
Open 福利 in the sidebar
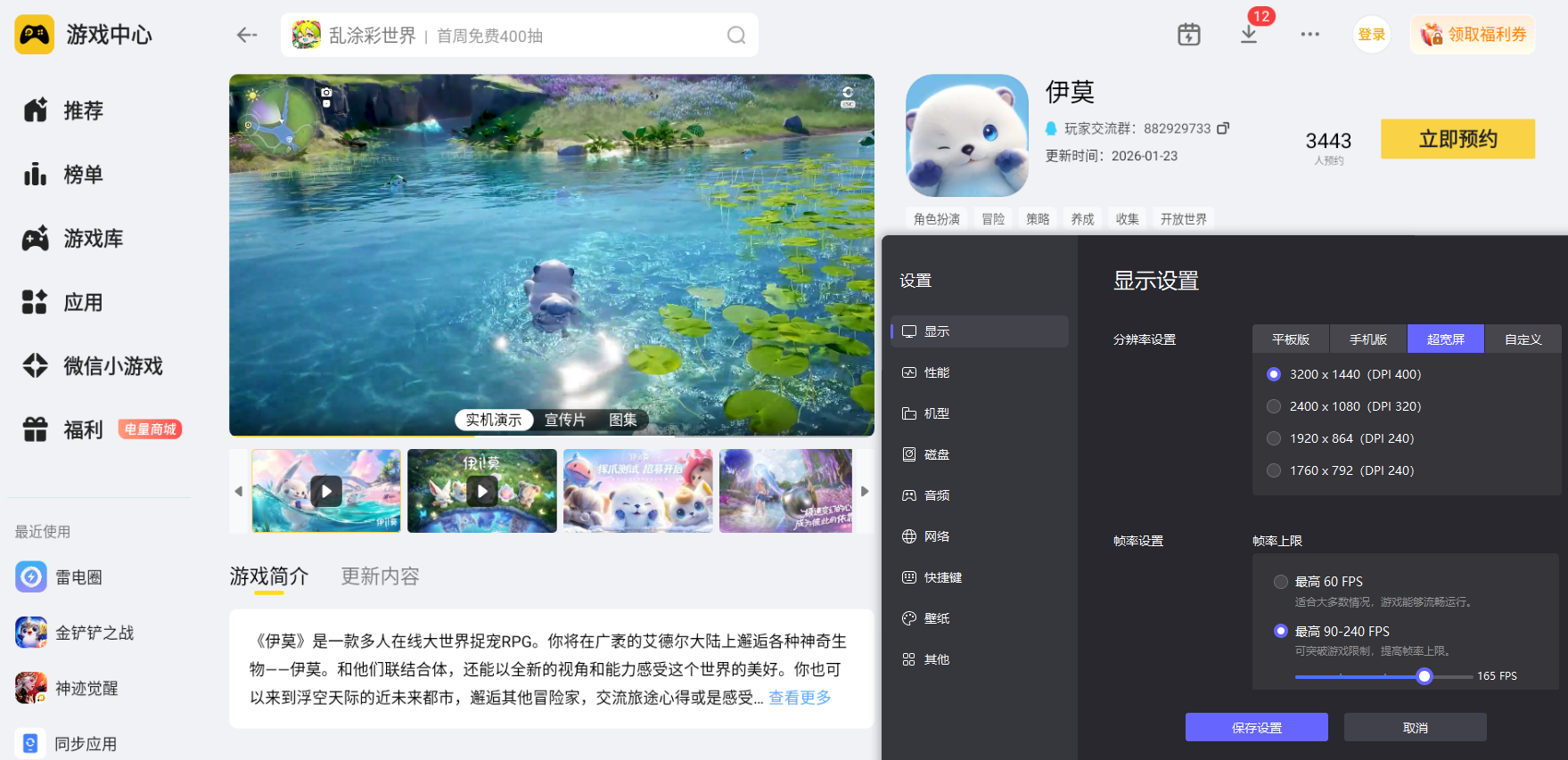[x=62, y=430]
